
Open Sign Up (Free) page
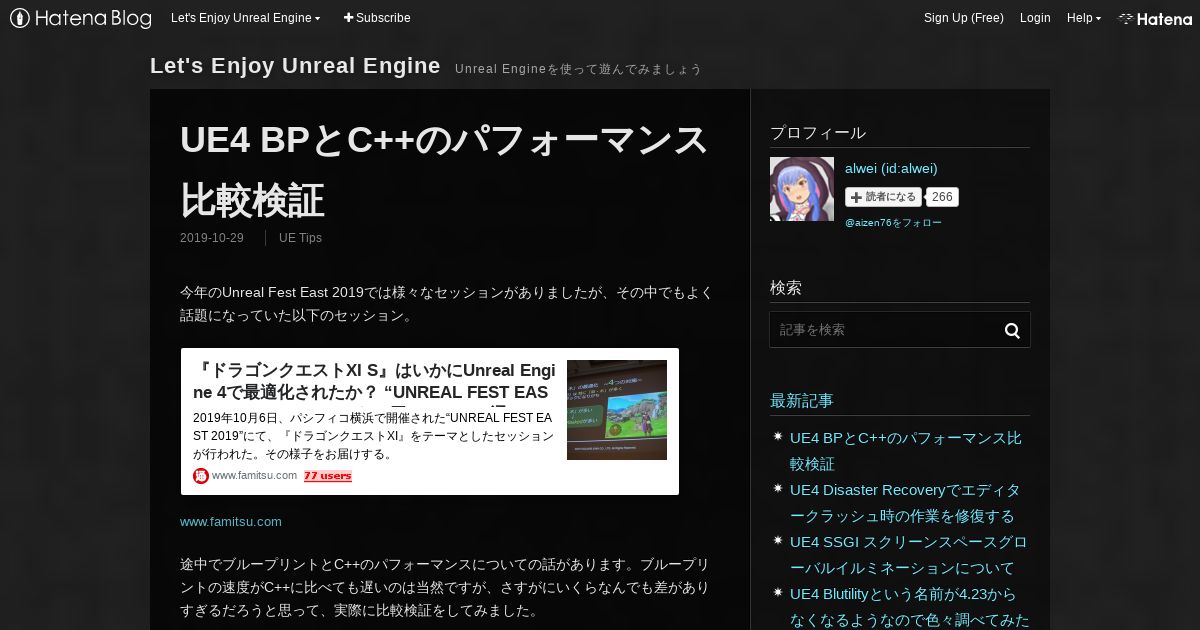[964, 18]
